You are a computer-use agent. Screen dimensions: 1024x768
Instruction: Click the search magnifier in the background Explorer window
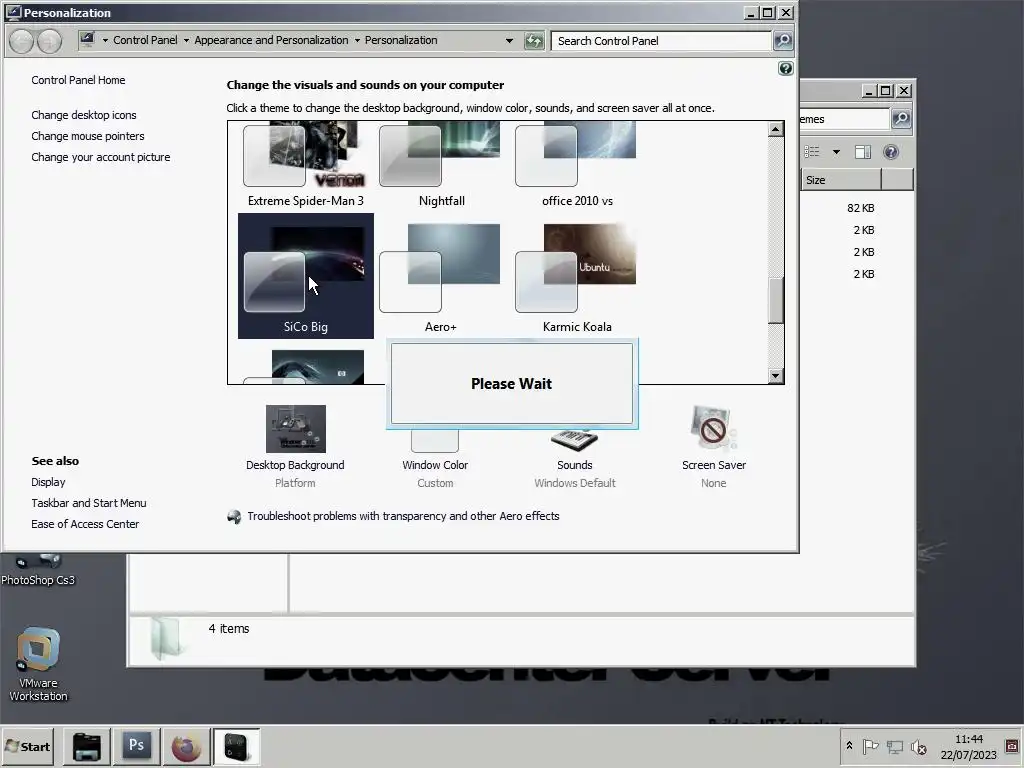coord(901,118)
